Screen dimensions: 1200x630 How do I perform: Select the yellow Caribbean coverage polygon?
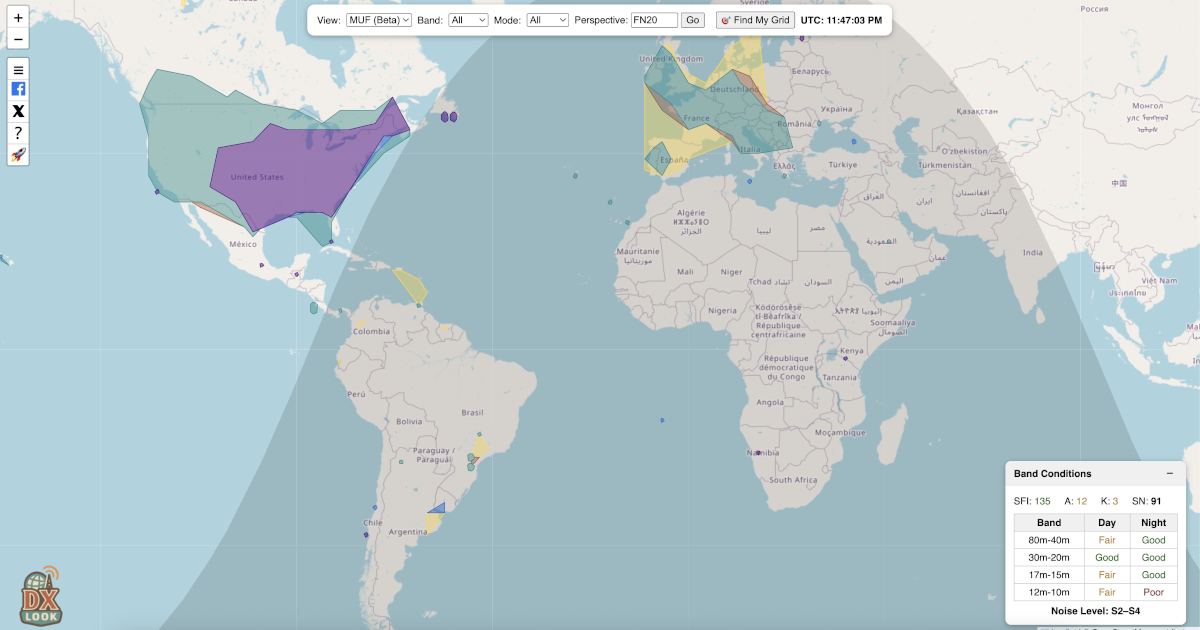(x=412, y=286)
